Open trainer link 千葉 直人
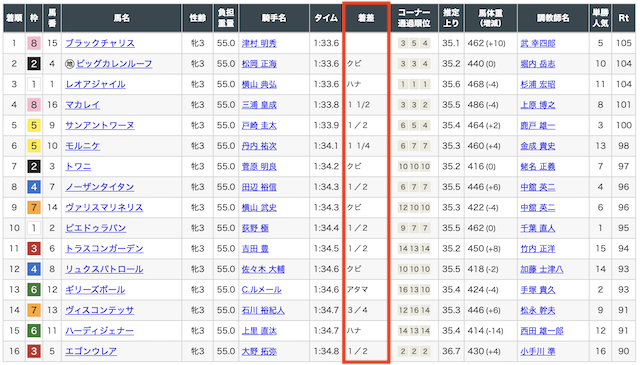Image resolution: width=640 pixels, height=365 pixels. (x=538, y=228)
